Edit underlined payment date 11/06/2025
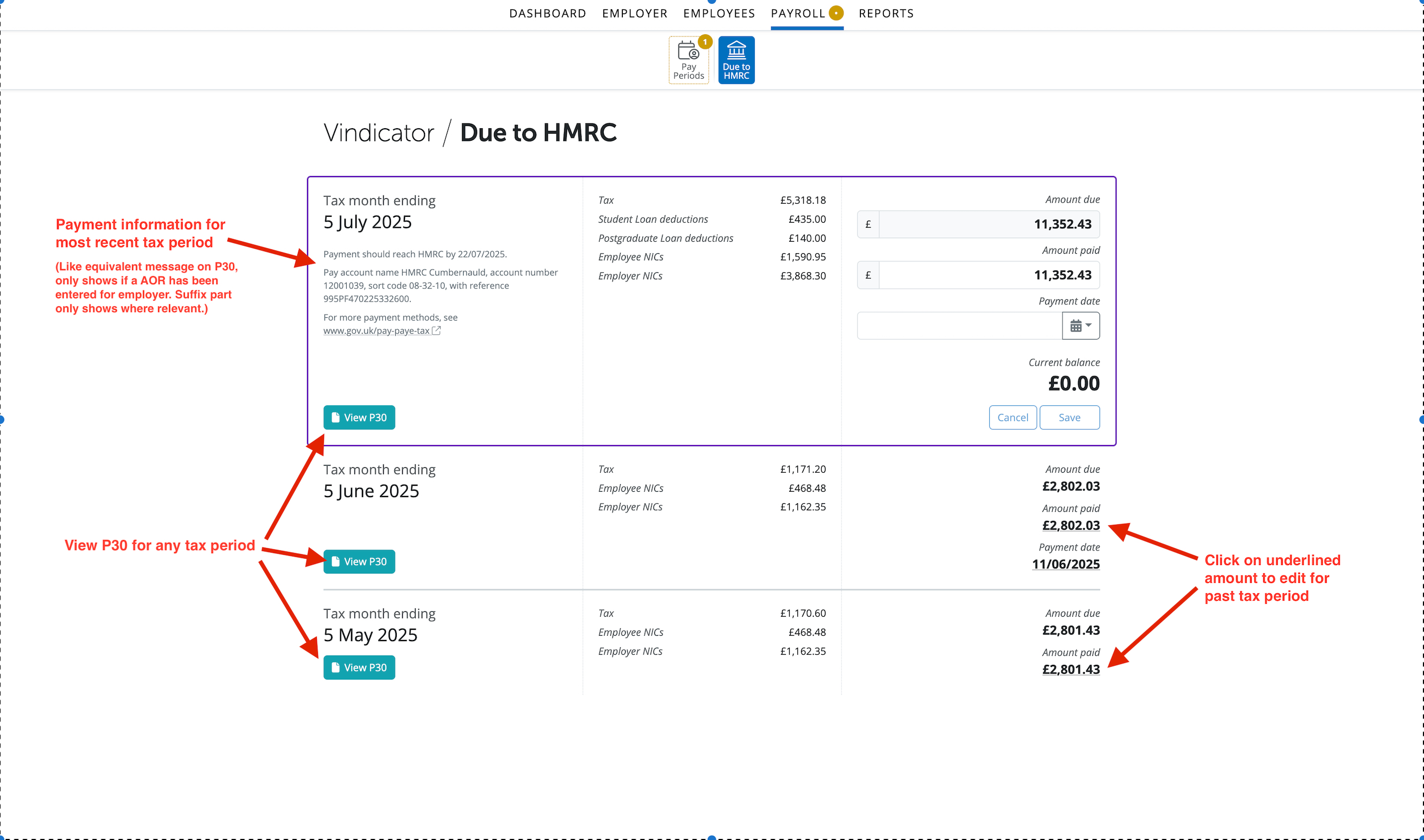This screenshot has width=1424, height=840. pyautogui.click(x=1066, y=565)
